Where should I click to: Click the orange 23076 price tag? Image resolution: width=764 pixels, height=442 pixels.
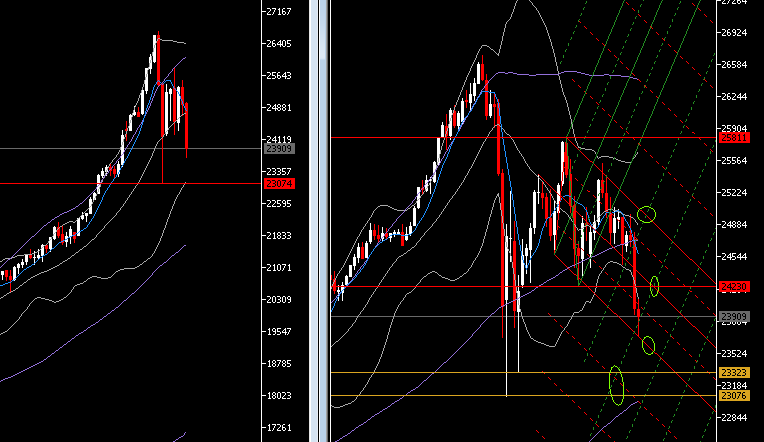pyautogui.click(x=734, y=395)
